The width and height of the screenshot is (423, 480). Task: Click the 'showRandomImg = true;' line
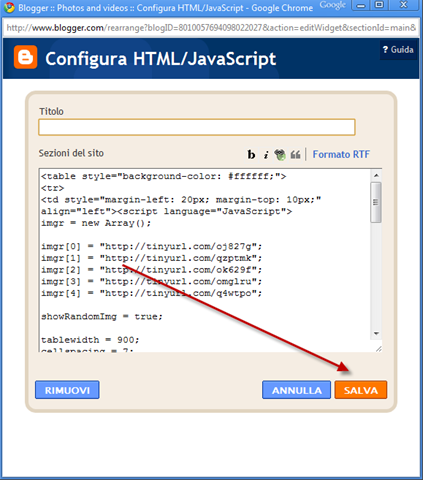pyautogui.click(x=102, y=316)
